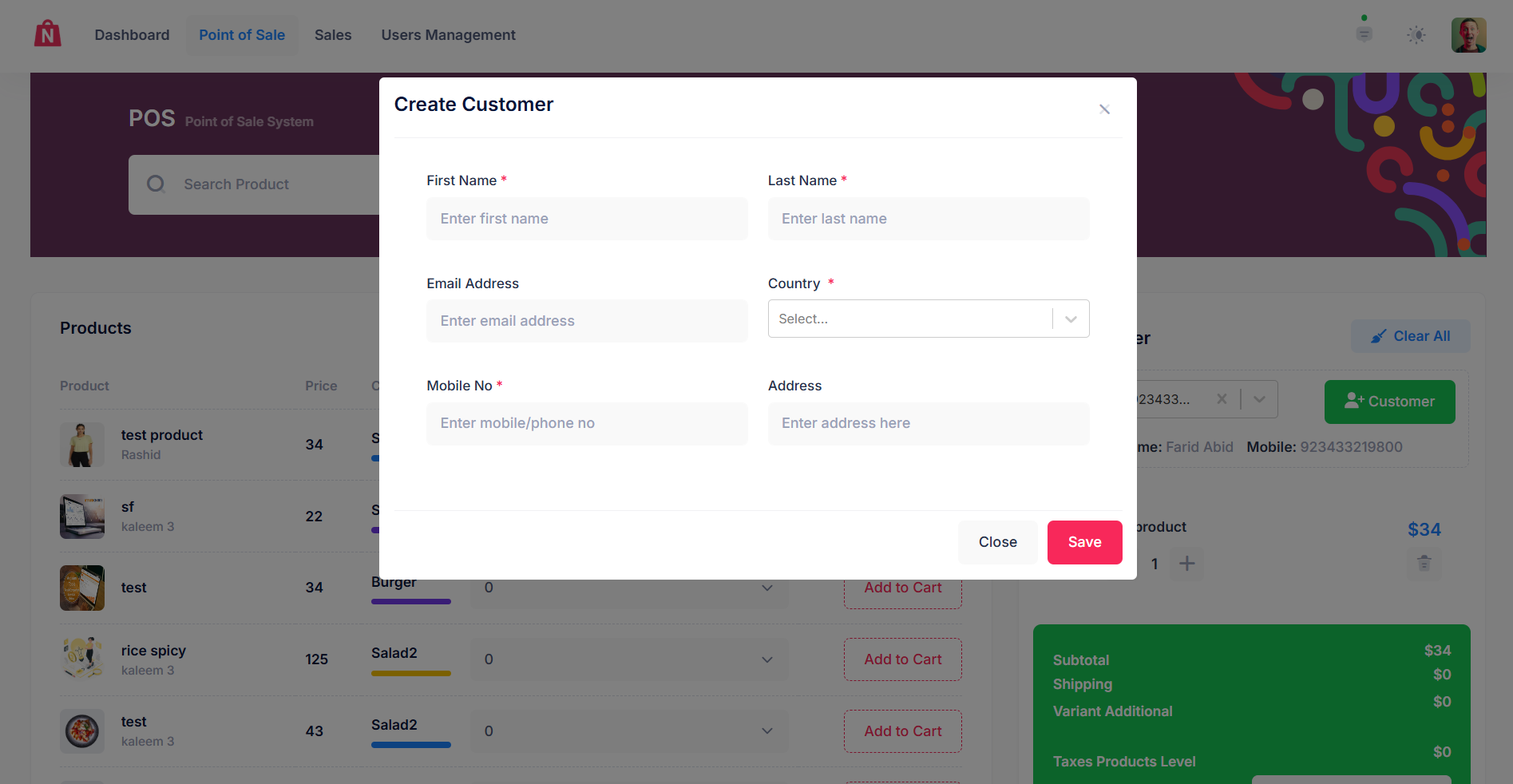Click the Clear All button
The width and height of the screenshot is (1513, 784).
point(1410,336)
